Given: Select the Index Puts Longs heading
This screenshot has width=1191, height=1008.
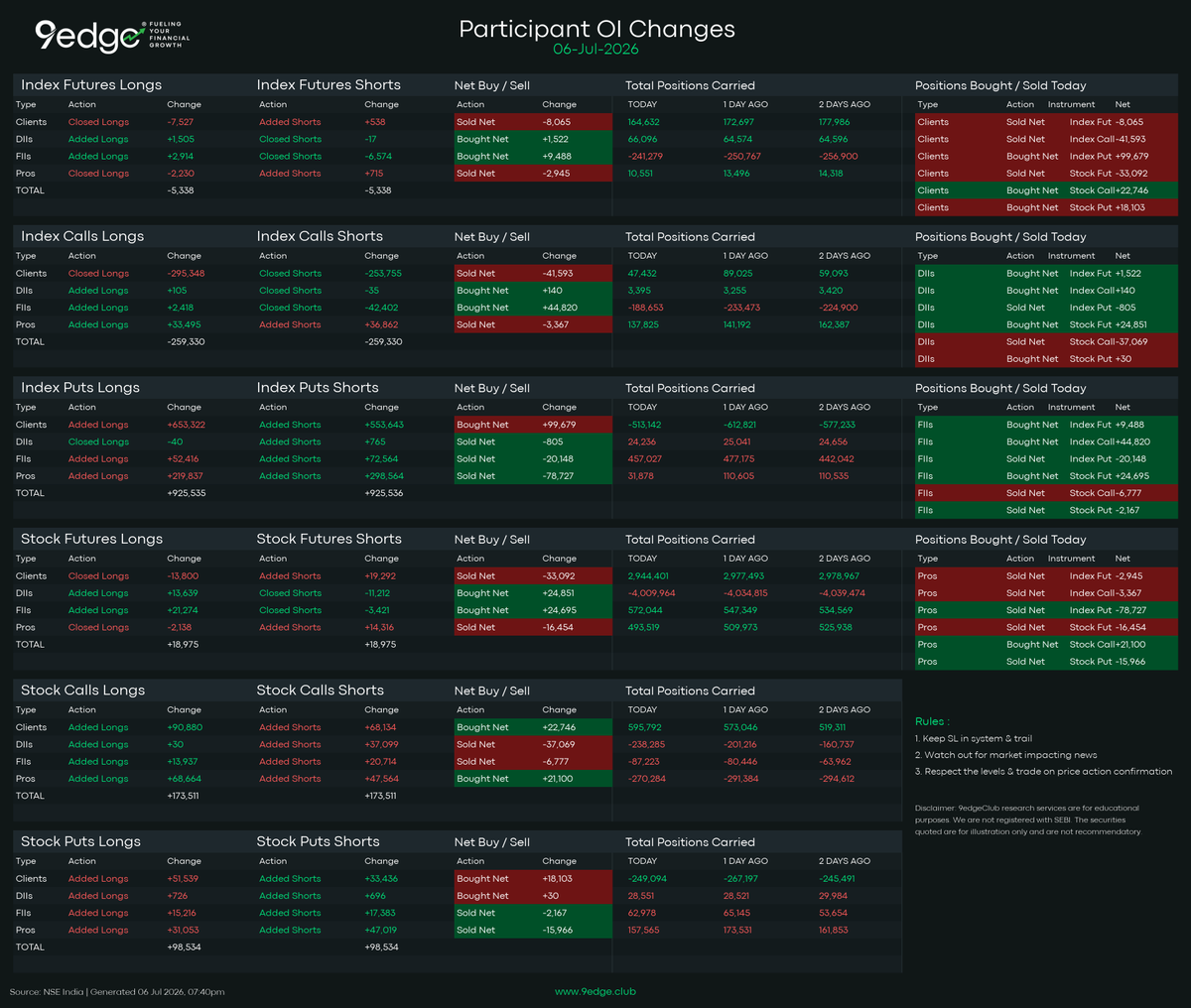Looking at the screenshot, I should (x=80, y=388).
